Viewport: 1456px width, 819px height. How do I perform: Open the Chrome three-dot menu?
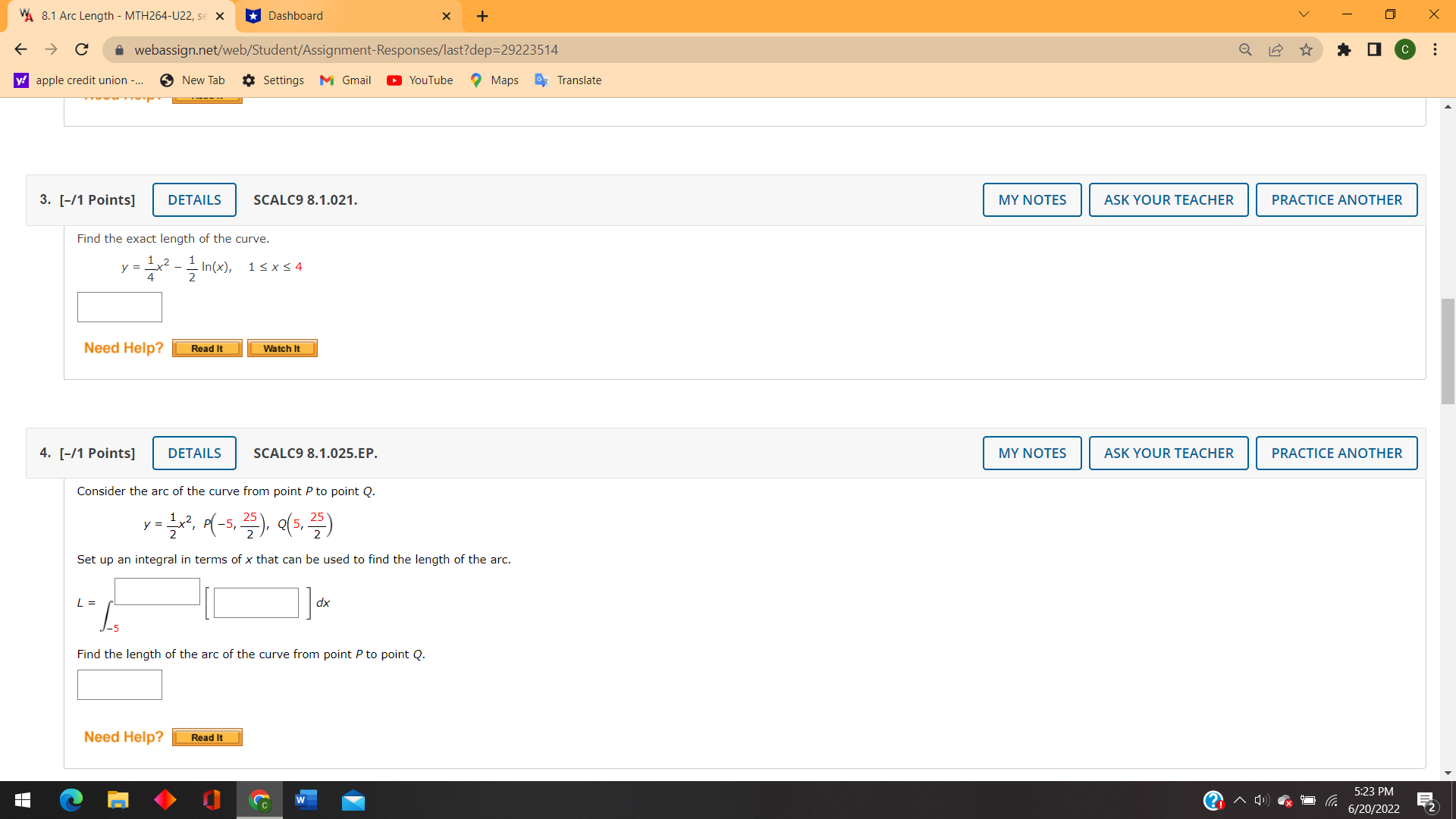1435,49
